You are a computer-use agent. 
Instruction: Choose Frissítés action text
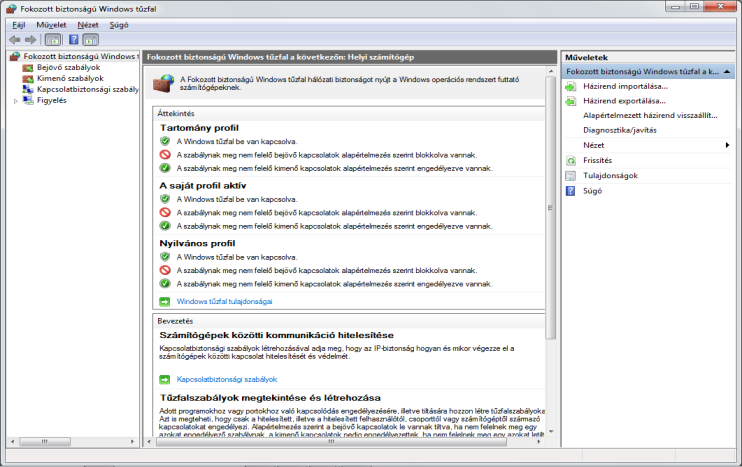(597, 160)
